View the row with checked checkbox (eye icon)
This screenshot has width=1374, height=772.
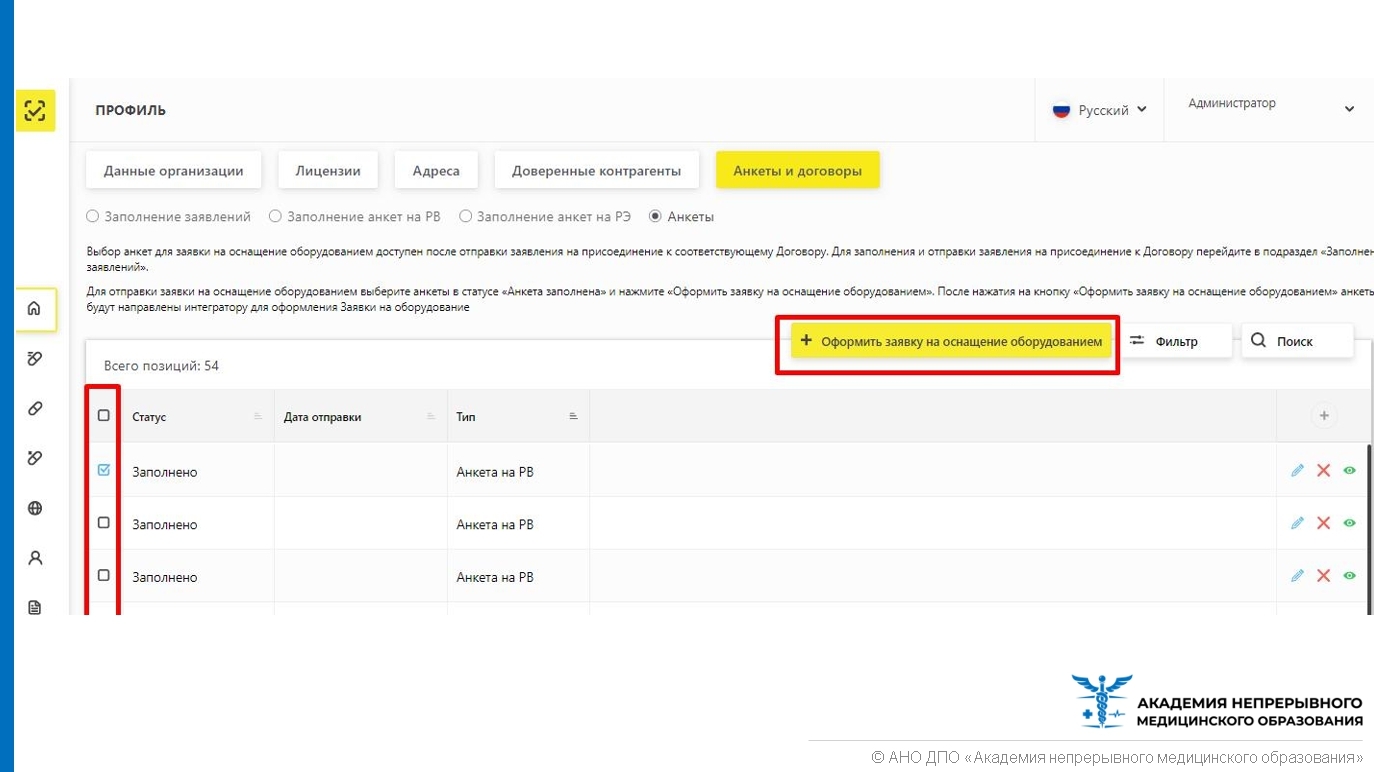pyautogui.click(x=1349, y=470)
